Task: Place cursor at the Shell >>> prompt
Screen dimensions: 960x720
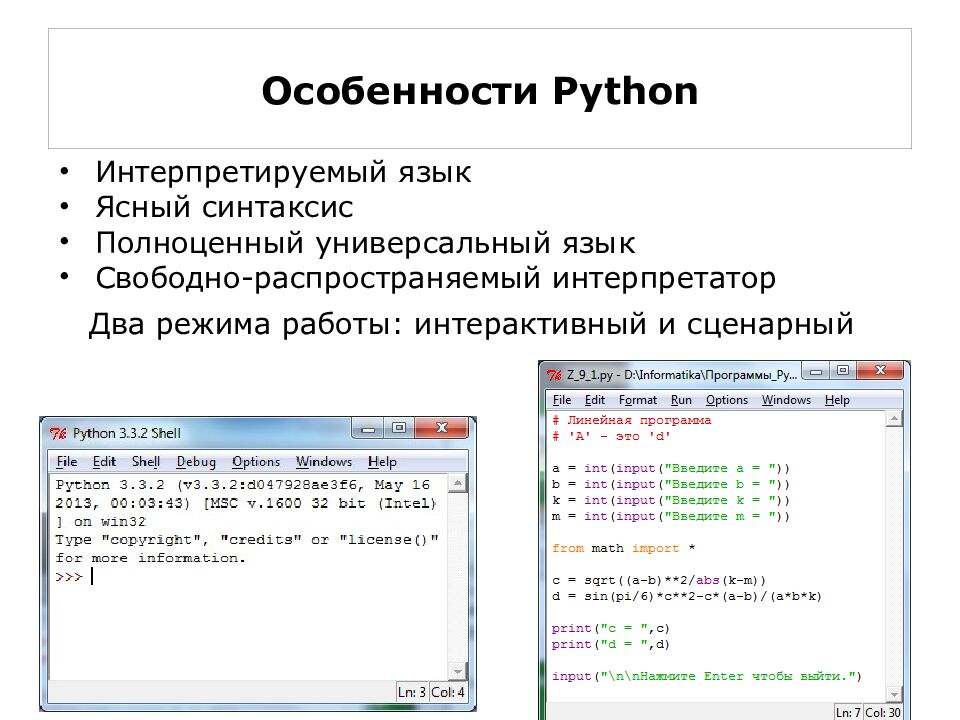Action: click(92, 577)
